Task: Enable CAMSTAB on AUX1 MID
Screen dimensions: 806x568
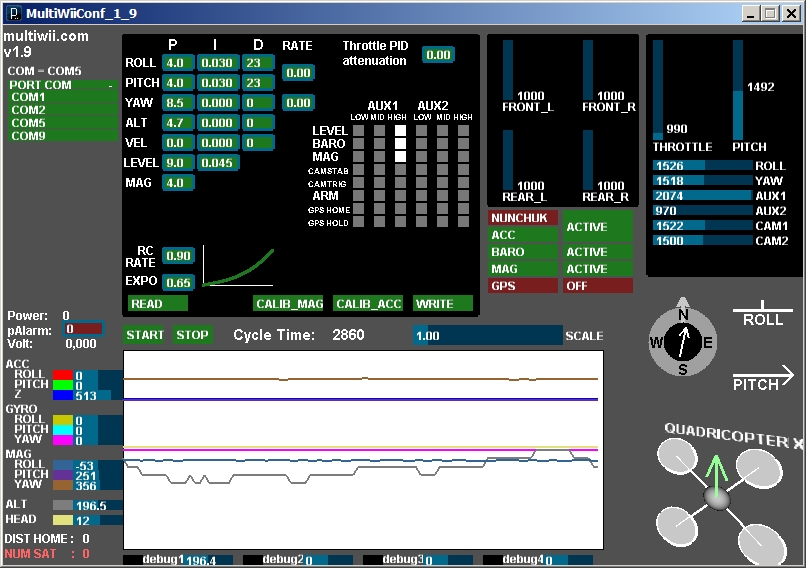Action: pos(379,170)
